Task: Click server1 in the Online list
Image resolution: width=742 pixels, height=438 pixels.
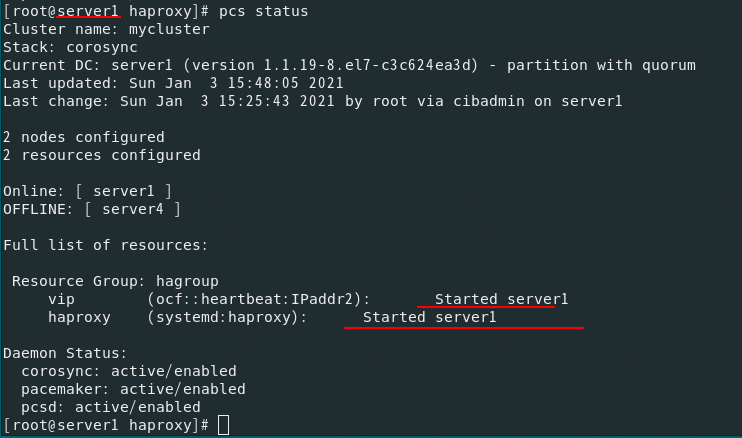Action: (124, 191)
